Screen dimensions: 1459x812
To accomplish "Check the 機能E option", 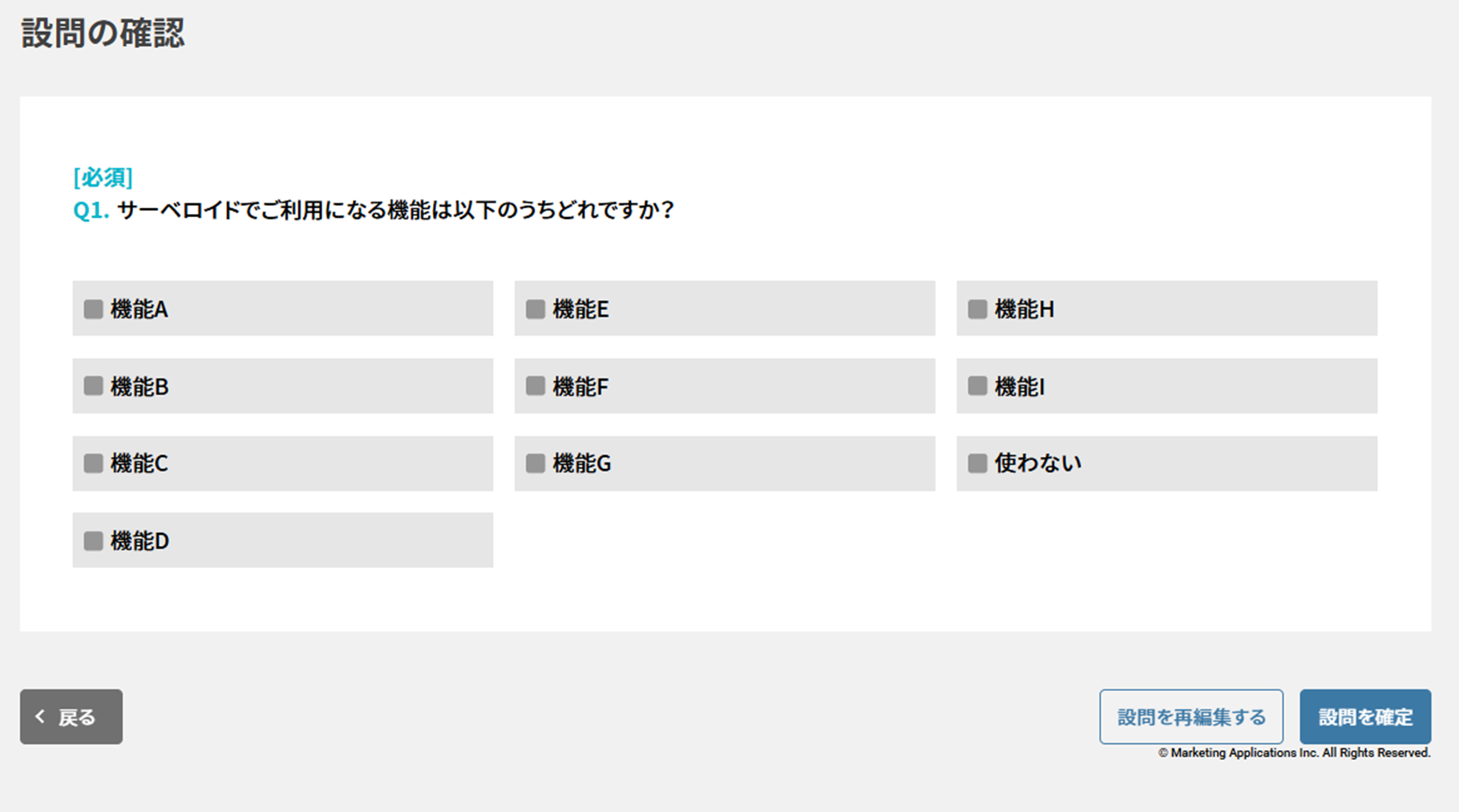I will click(536, 309).
